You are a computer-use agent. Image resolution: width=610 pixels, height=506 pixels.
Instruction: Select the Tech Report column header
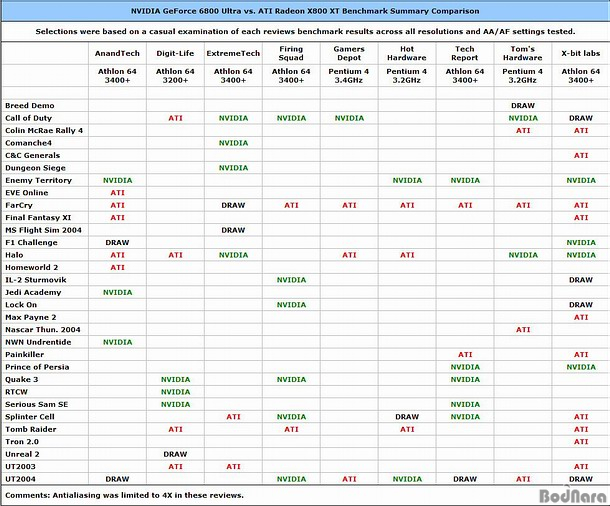[465, 53]
